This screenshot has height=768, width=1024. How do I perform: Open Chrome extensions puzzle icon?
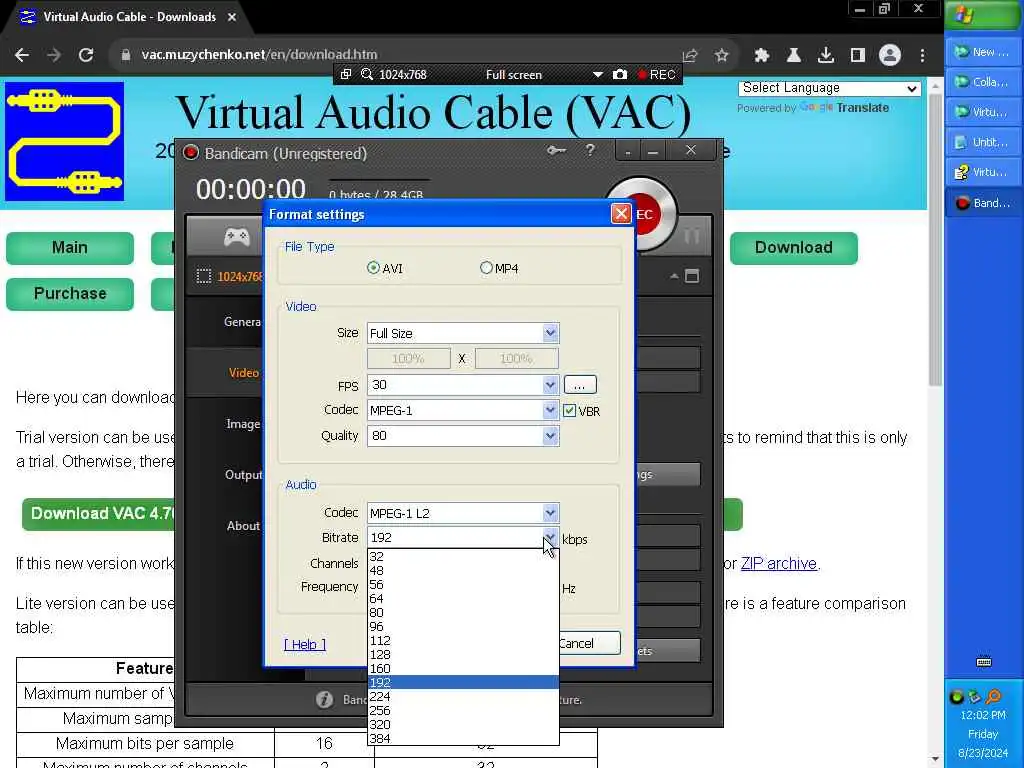[x=761, y=56]
